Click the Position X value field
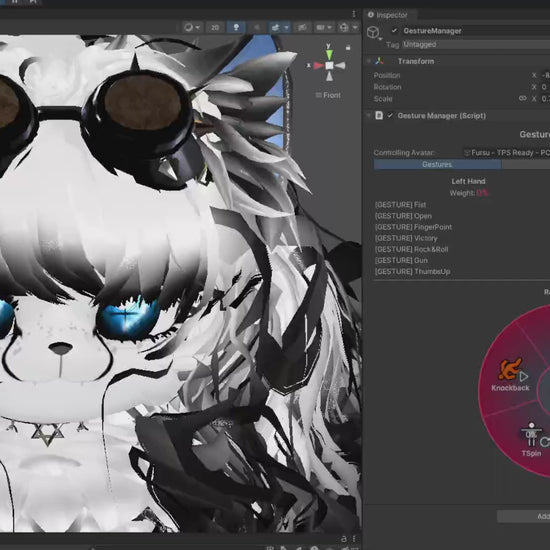 (546, 75)
